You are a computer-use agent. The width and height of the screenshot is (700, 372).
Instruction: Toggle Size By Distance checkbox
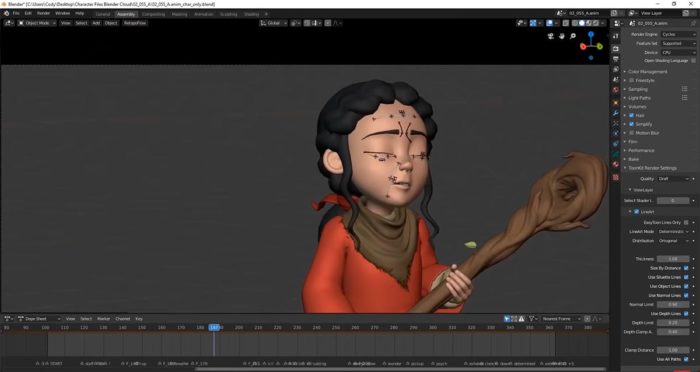point(686,268)
